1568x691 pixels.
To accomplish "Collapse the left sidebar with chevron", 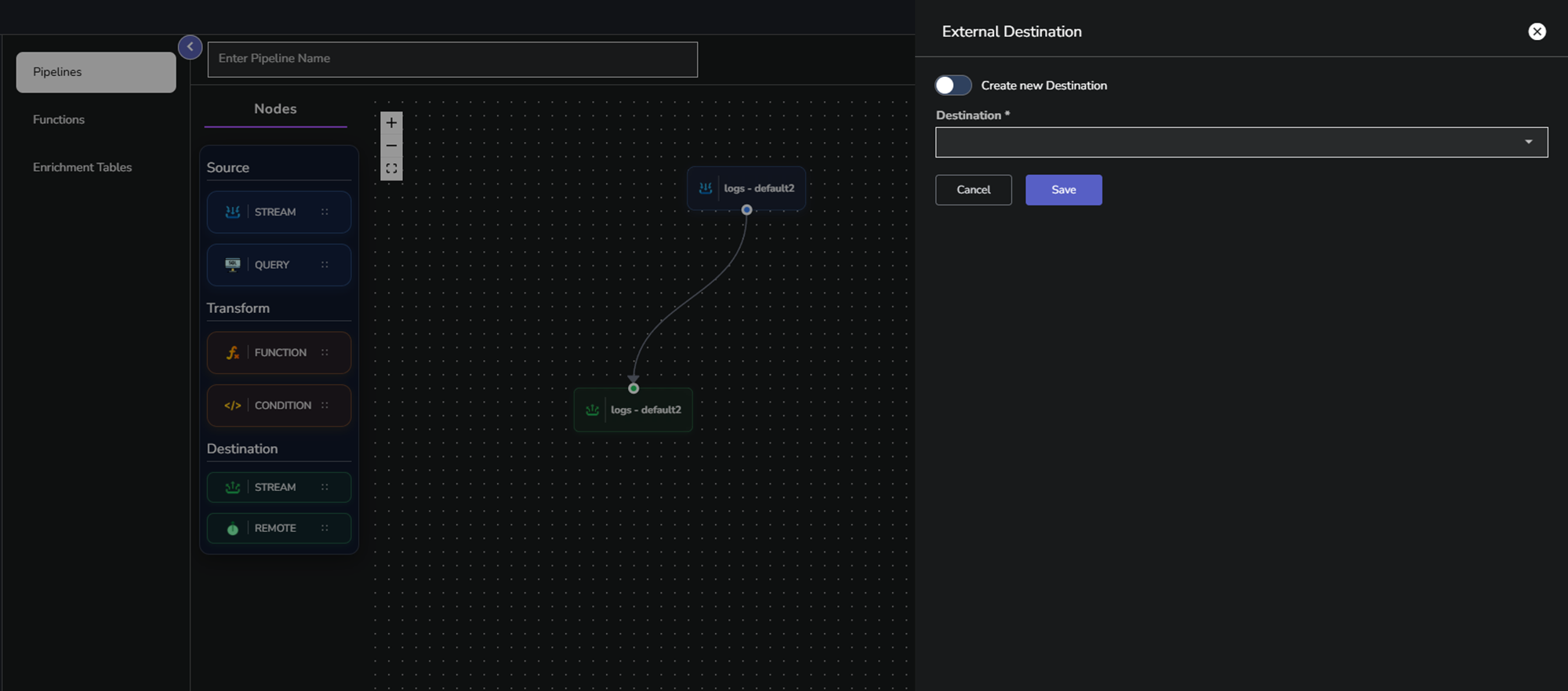I will [x=190, y=47].
